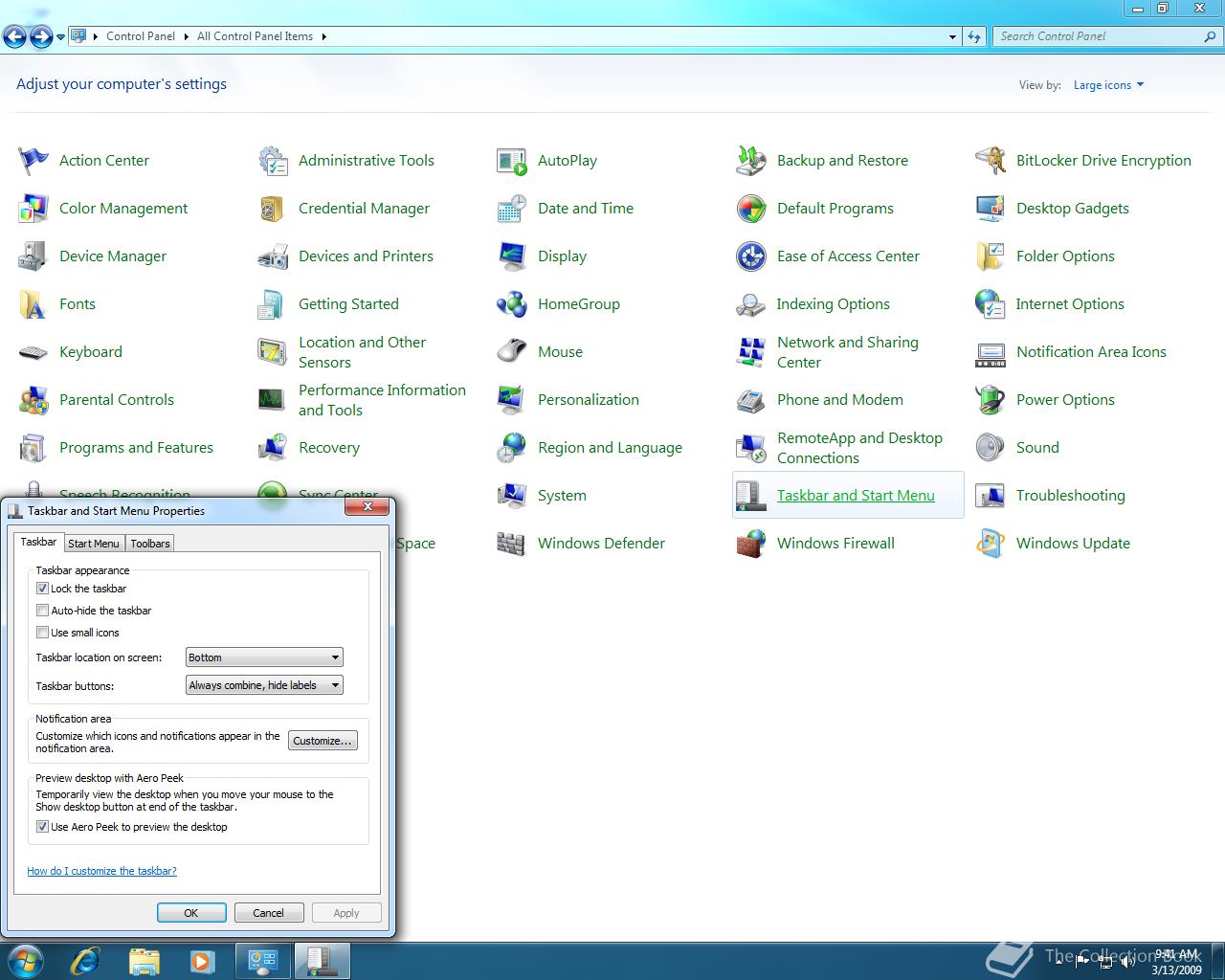Viewport: 1225px width, 980px height.
Task: Open Taskbar location on screen dropdown
Action: point(264,657)
